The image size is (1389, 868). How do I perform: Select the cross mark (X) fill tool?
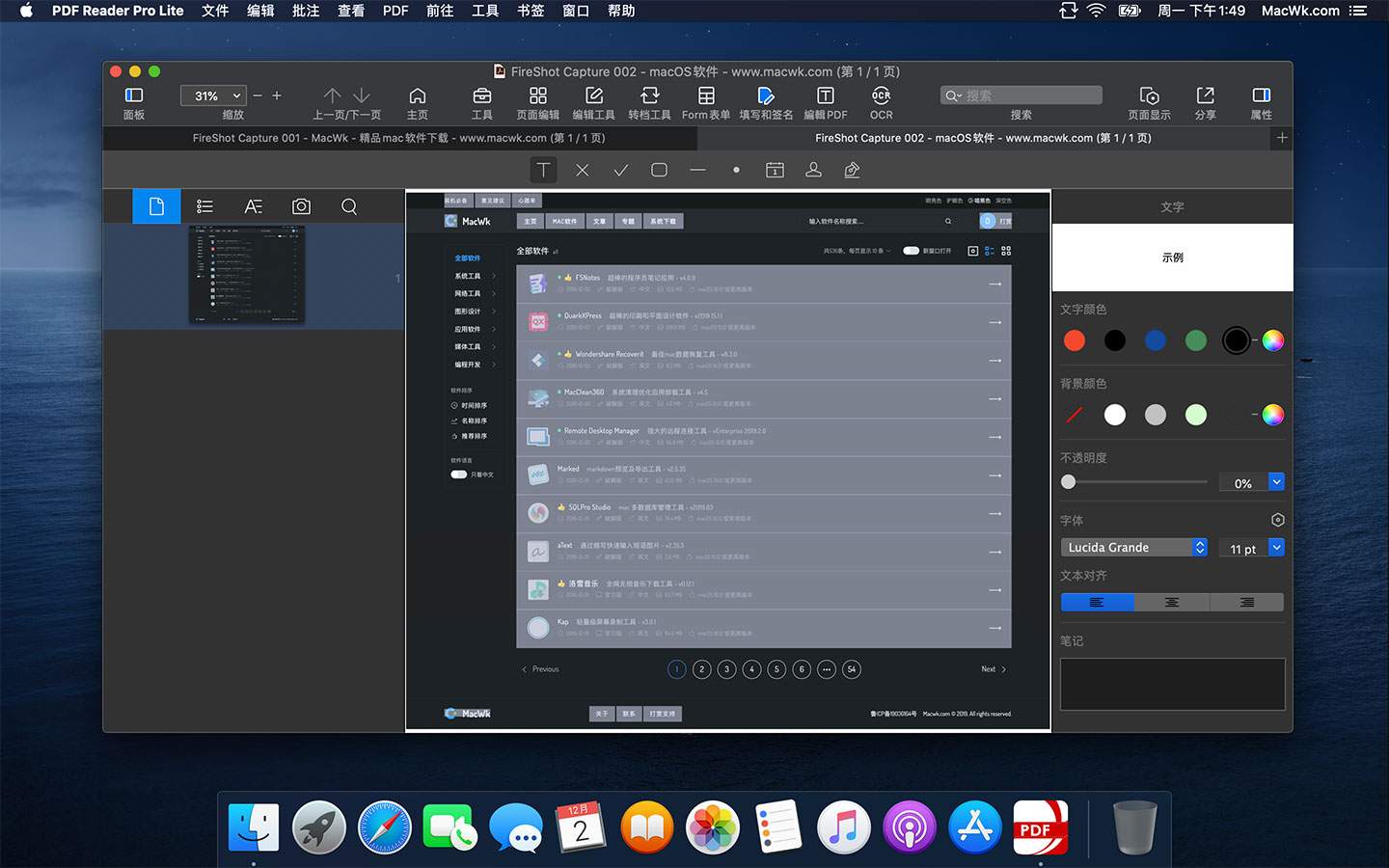(x=583, y=170)
